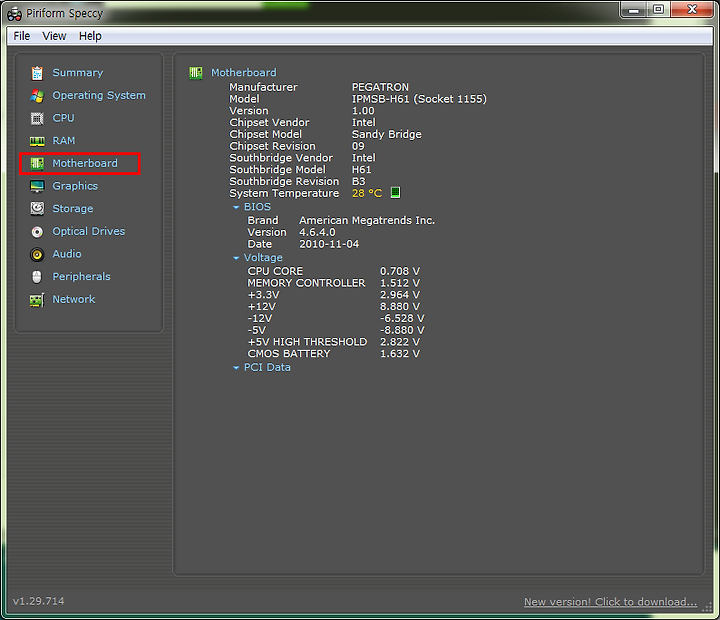Click the 28 °C system temperature value
The width and height of the screenshot is (720, 620).
tap(367, 193)
